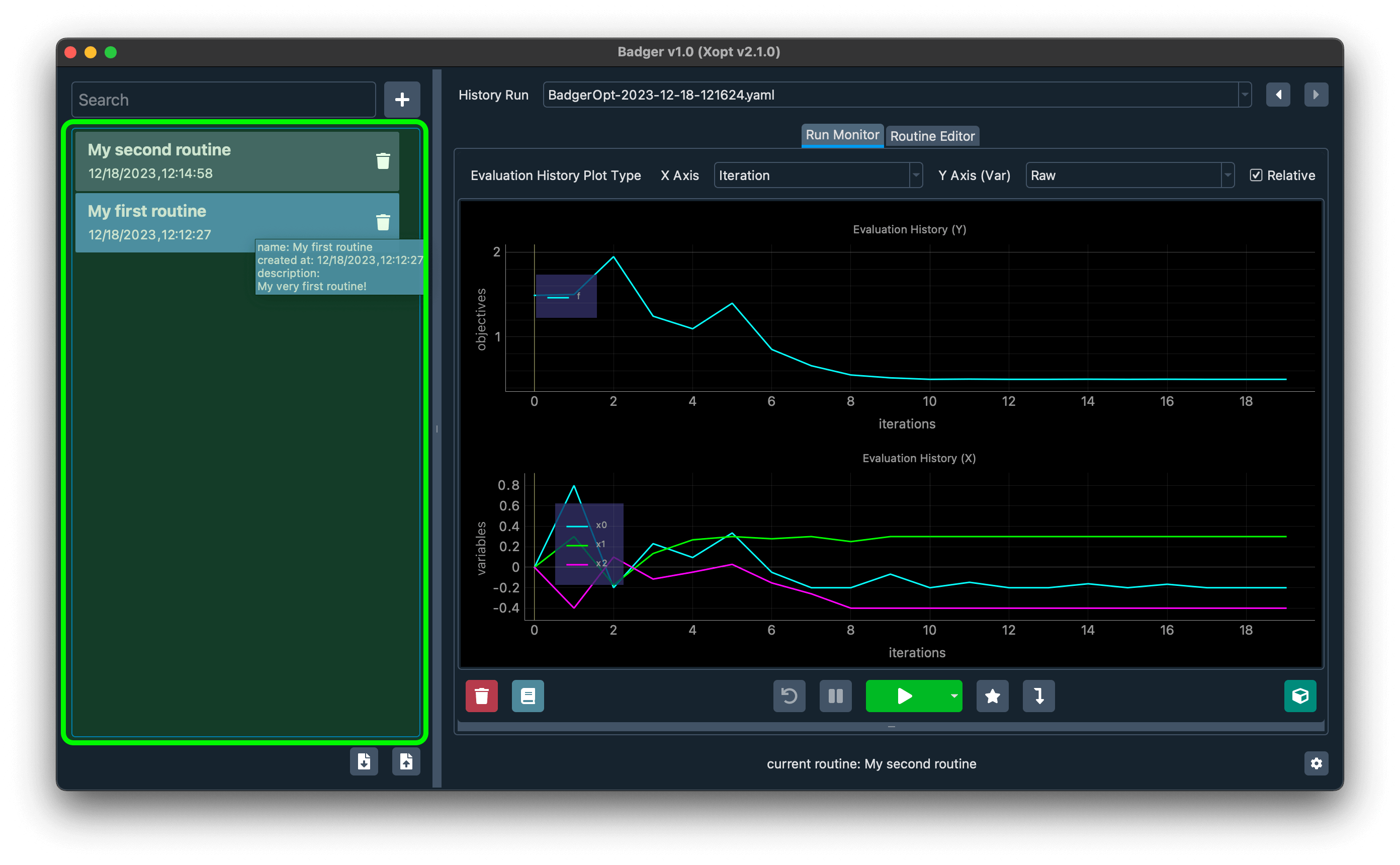1400x865 pixels.
Task: Click the macOS yellow minimize window button
Action: coord(91,52)
